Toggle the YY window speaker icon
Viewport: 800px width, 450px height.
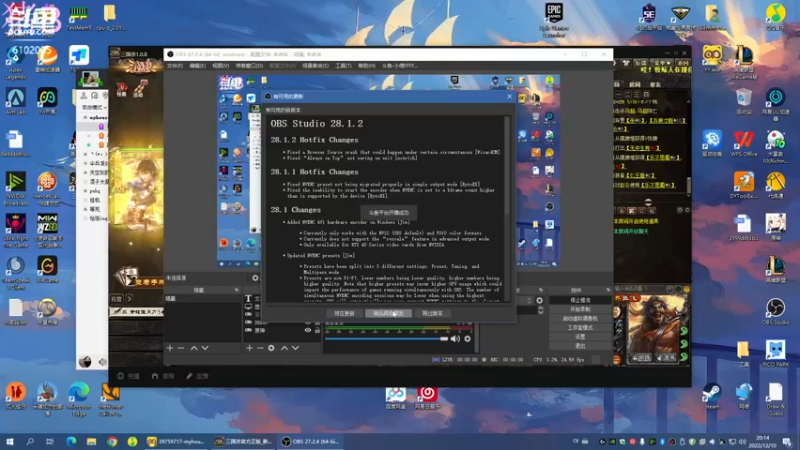pyautogui.click(x=102, y=362)
